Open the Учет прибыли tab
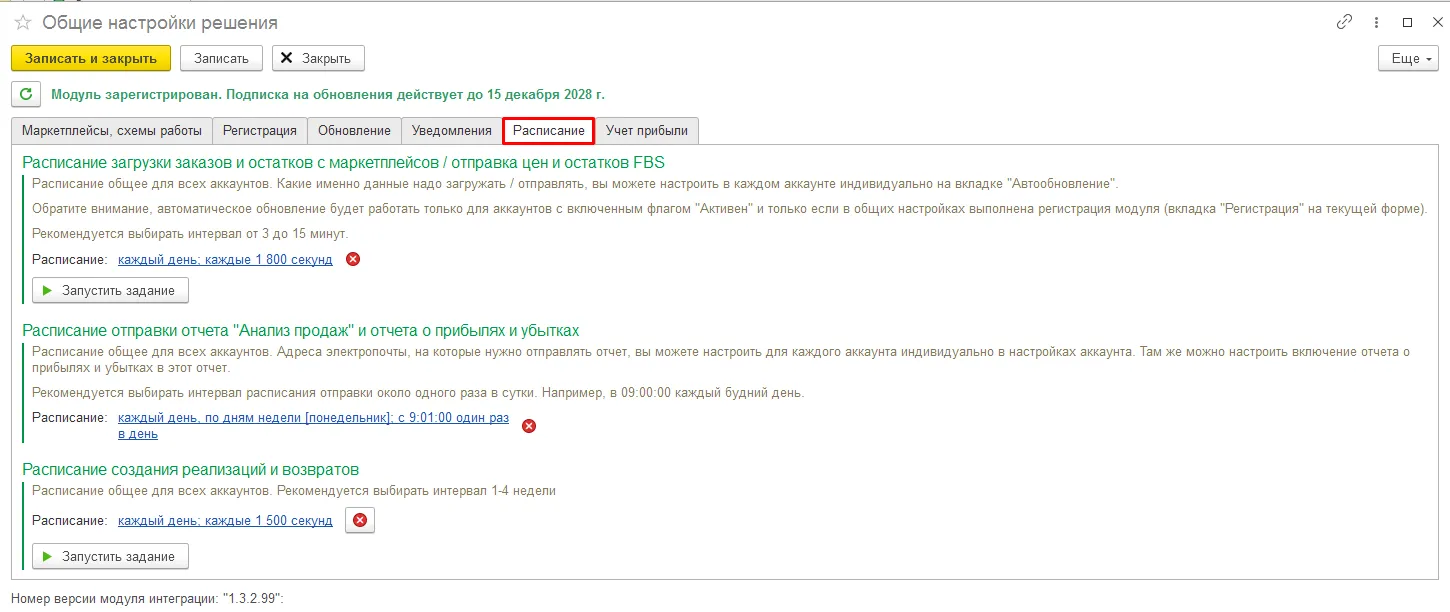This screenshot has height=612, width=1450. tap(647, 131)
